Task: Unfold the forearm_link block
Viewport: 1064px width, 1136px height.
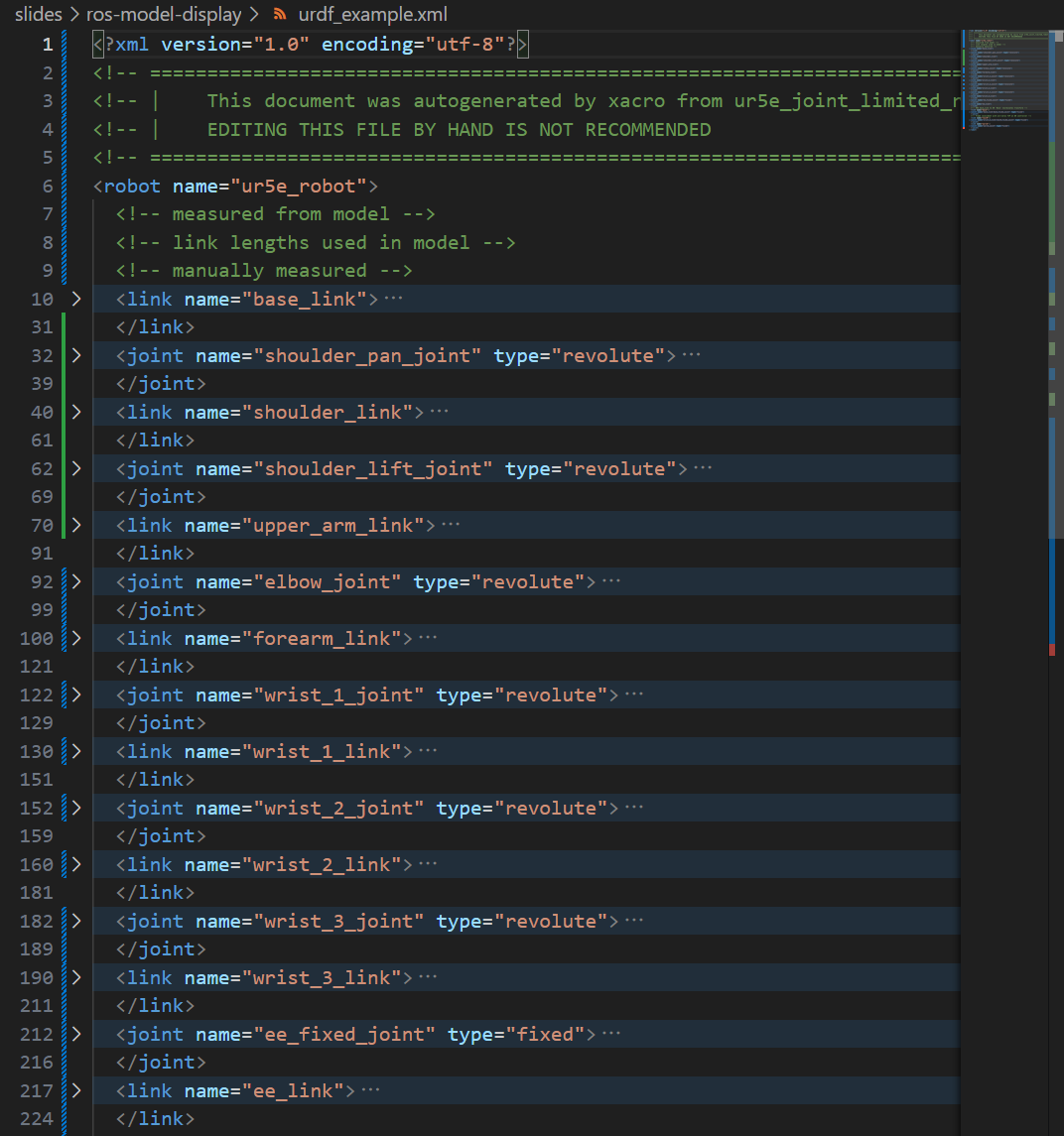Action: point(76,638)
